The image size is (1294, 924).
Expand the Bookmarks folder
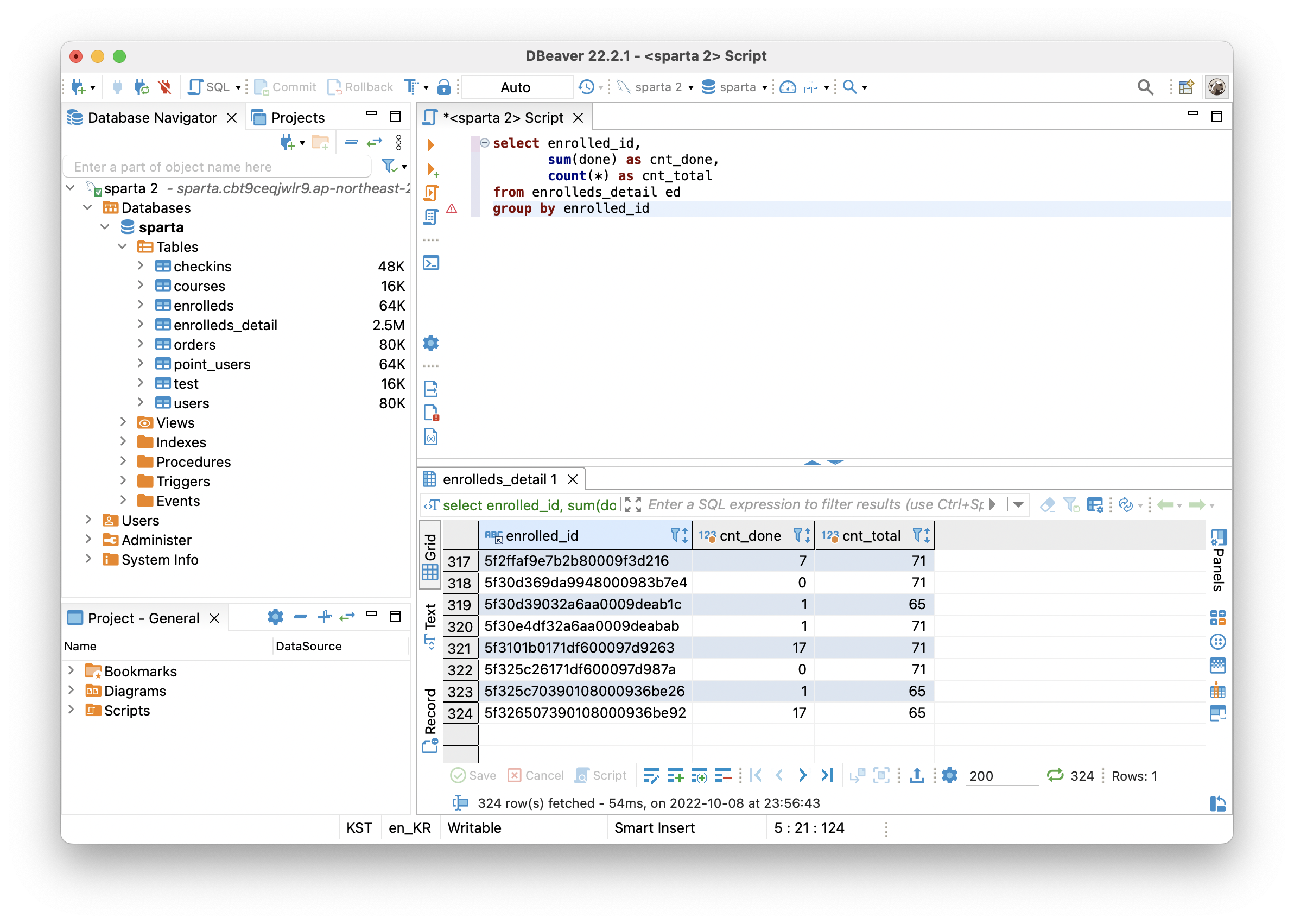pos(71,671)
